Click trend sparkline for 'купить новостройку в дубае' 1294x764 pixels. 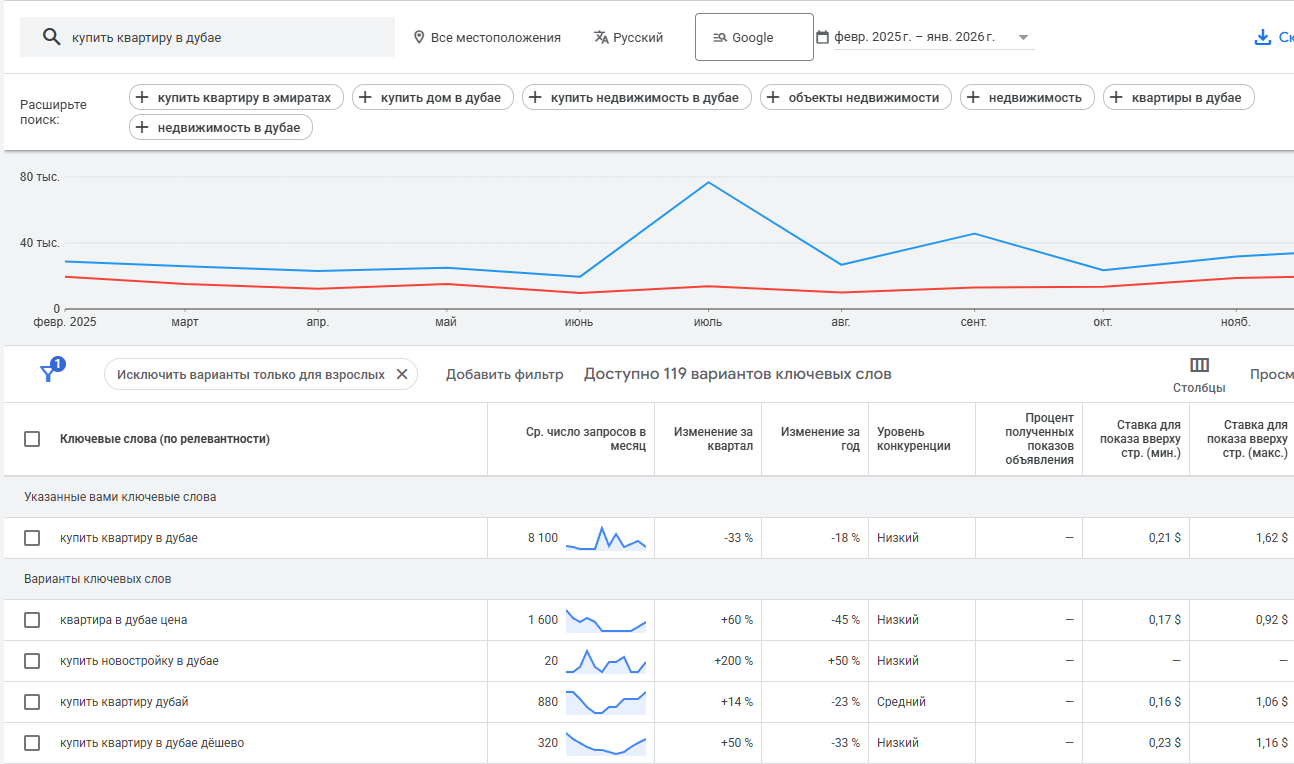point(606,661)
